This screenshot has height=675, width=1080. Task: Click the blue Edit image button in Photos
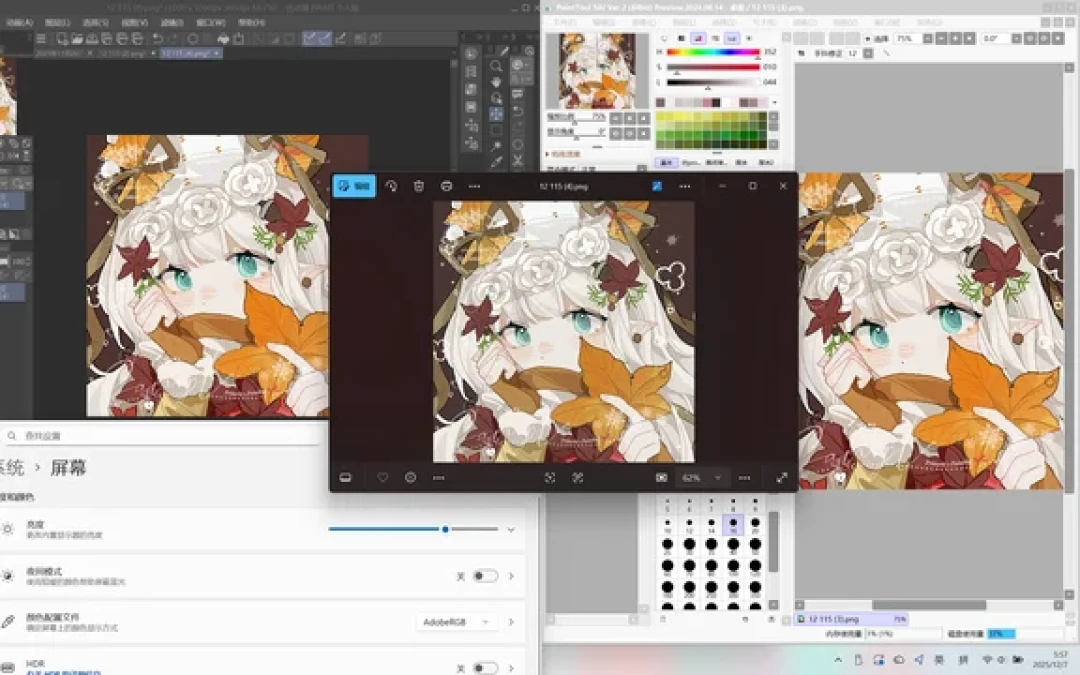pyautogui.click(x=354, y=186)
